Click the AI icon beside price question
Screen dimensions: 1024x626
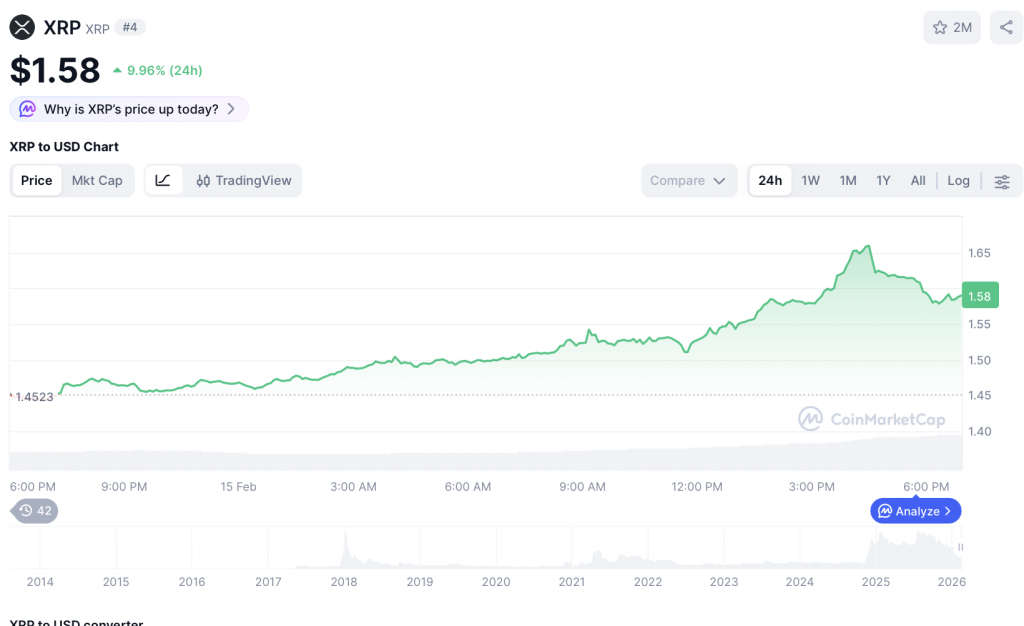(27, 109)
